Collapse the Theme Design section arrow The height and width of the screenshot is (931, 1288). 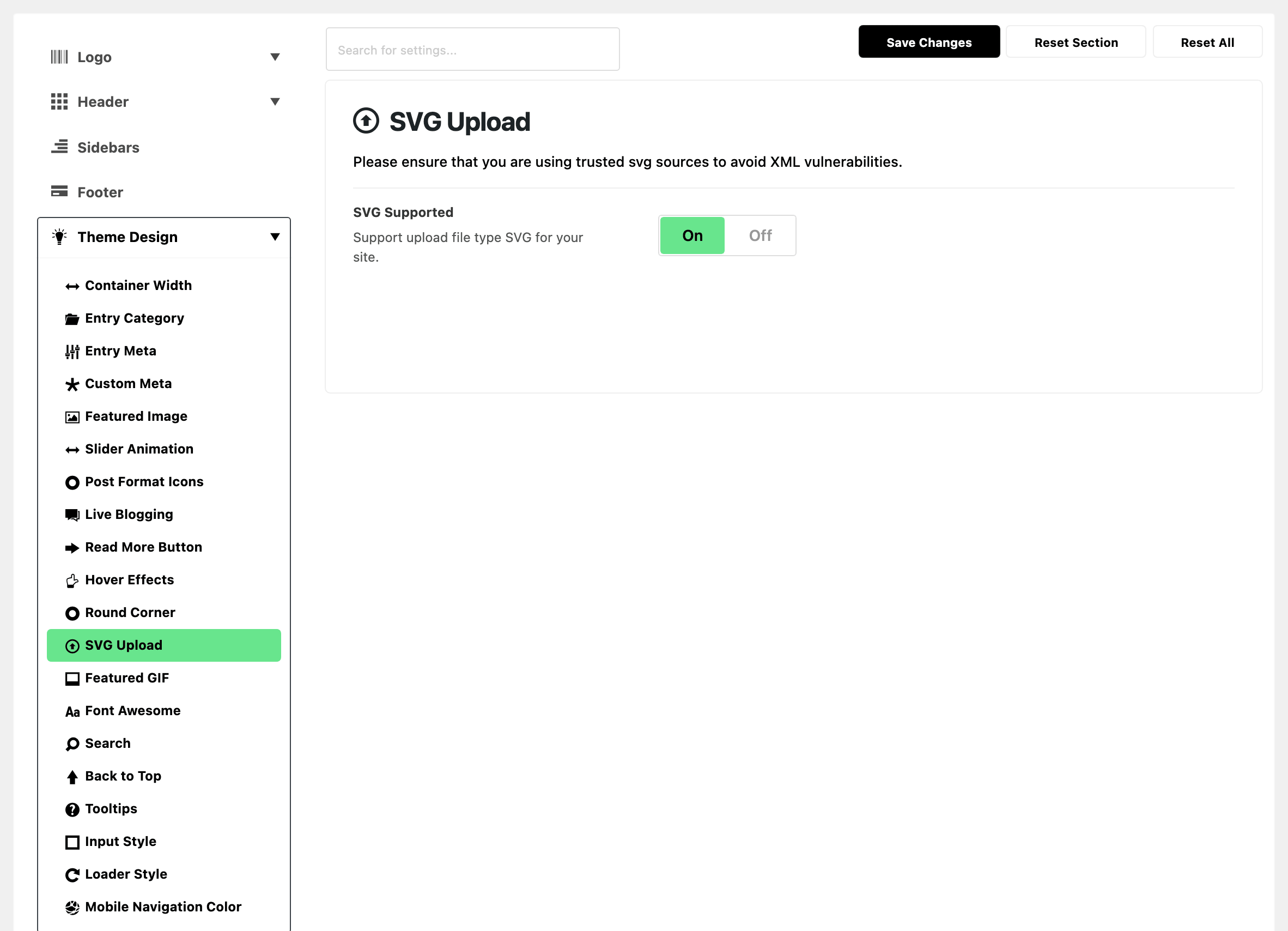275,237
